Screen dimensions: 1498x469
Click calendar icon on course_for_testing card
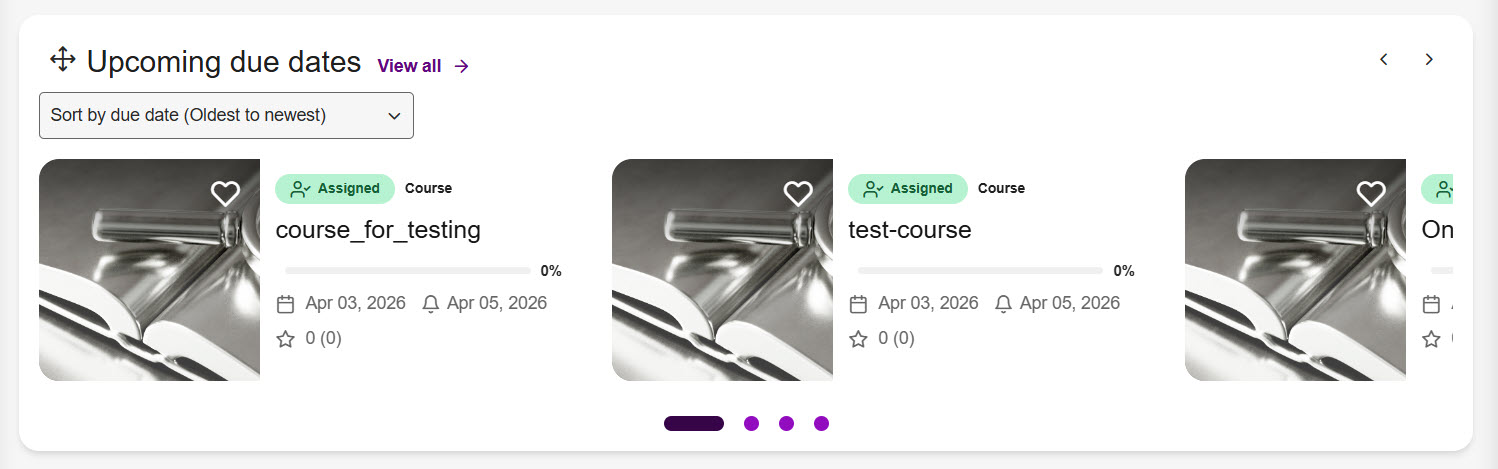[x=286, y=304]
